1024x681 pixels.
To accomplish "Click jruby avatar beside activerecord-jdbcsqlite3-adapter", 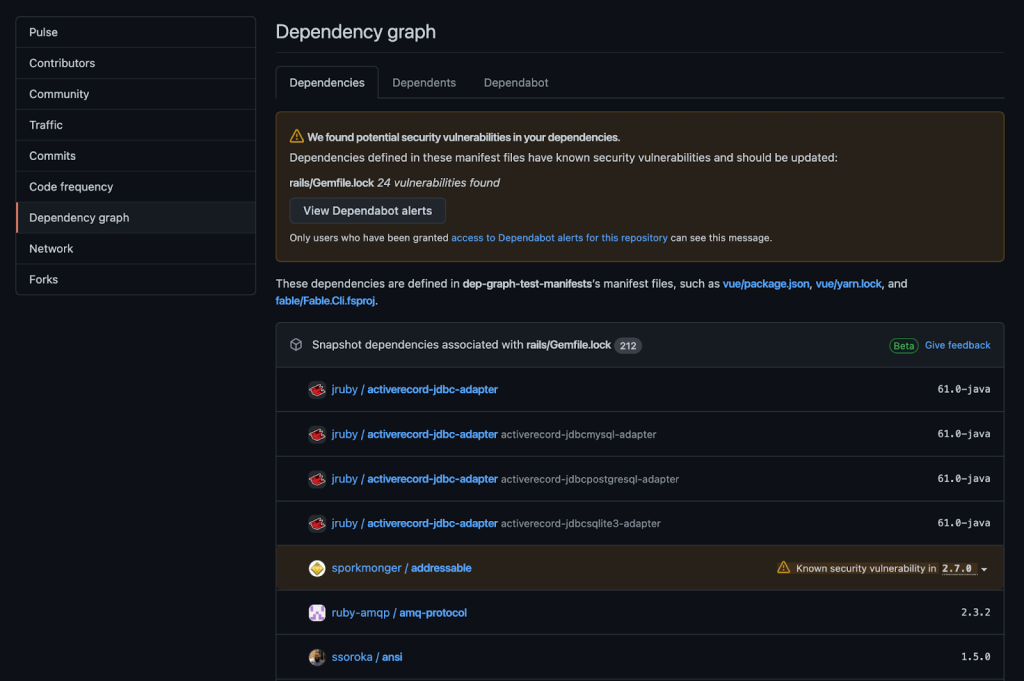I will 317,523.
